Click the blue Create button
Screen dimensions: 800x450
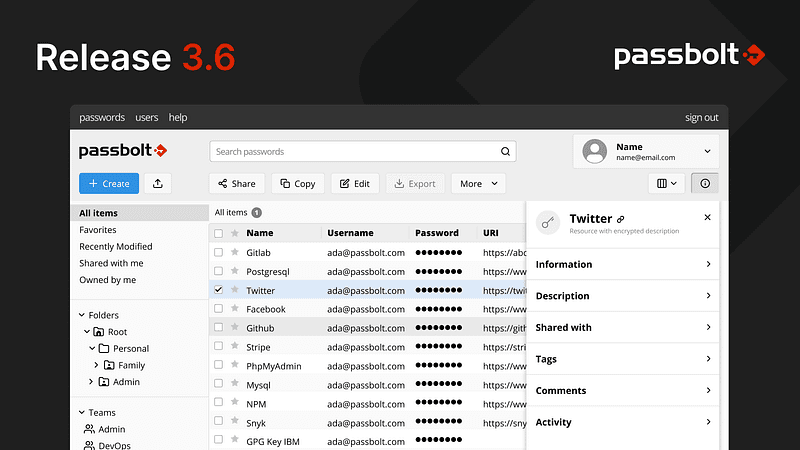[108, 183]
